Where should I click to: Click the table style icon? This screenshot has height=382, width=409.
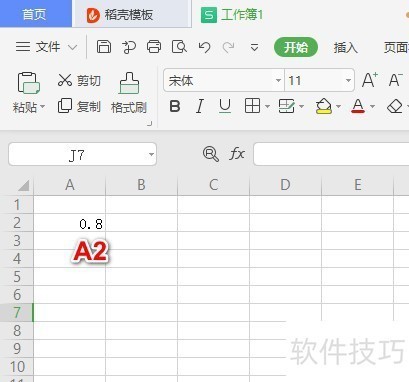(287, 106)
